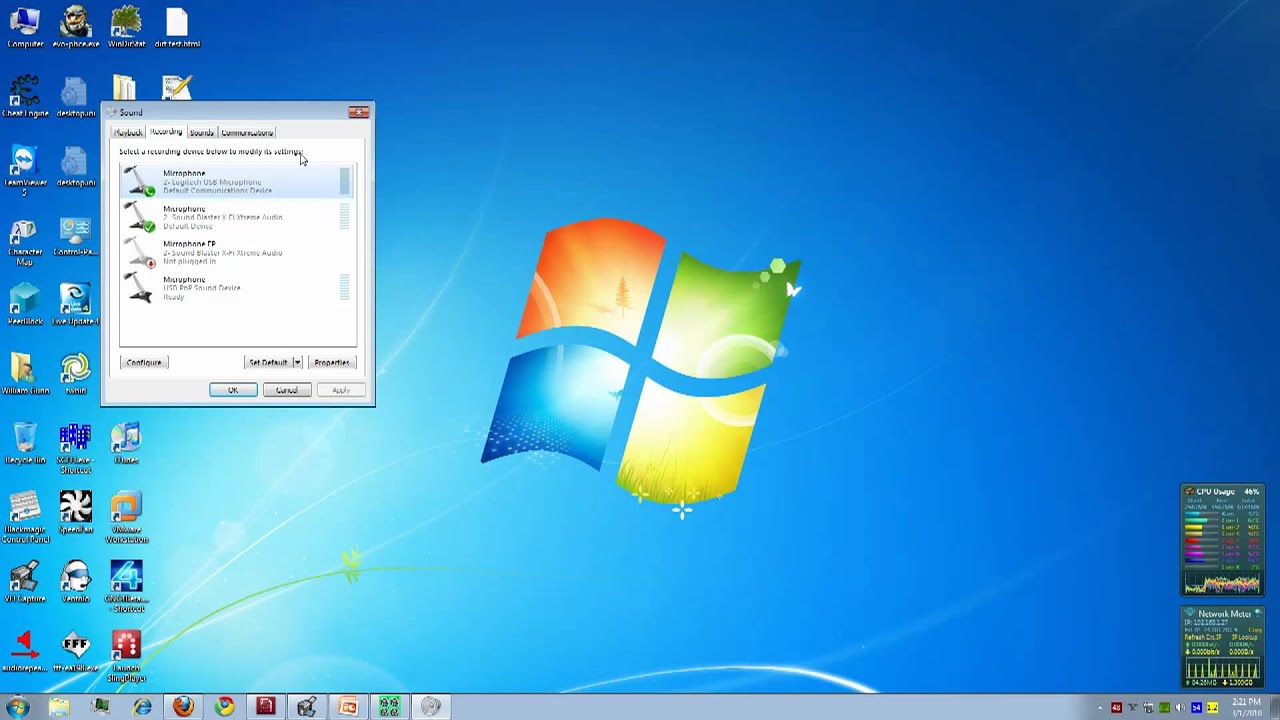This screenshot has height=720, width=1280.
Task: Show hidden system tray icons
Action: 1100,708
